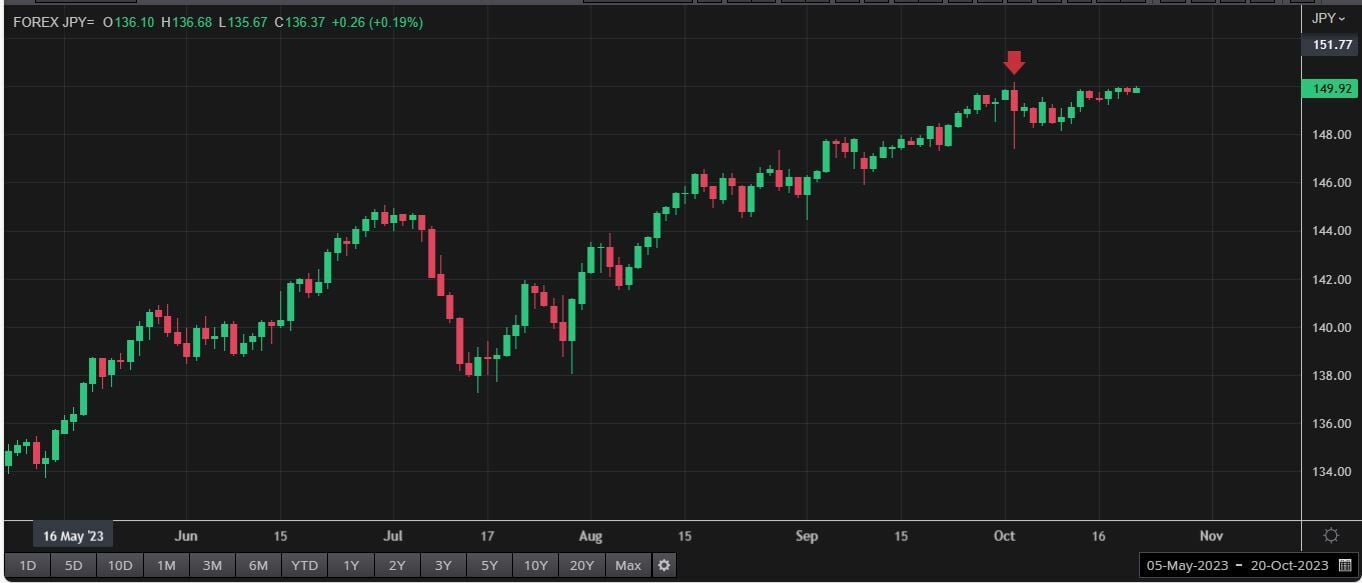
Task: Edit the start date 05-May-2023
Action: click(x=1187, y=566)
